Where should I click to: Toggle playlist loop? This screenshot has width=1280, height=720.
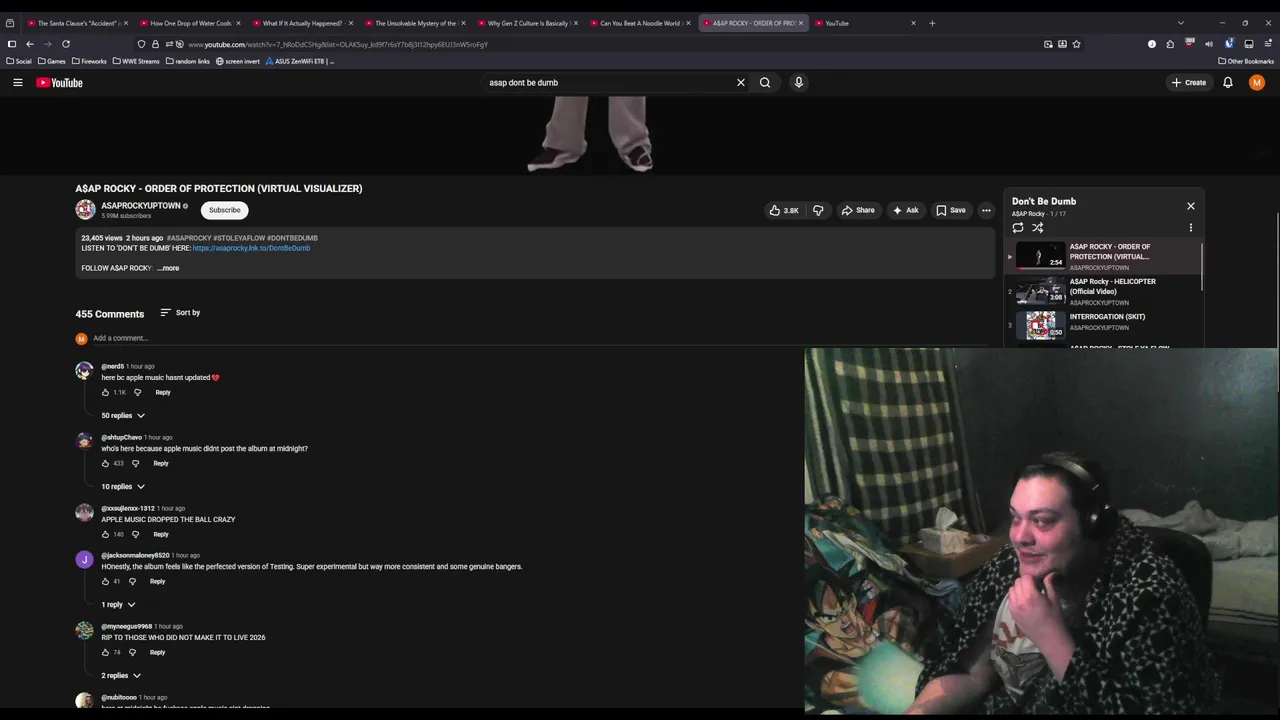pyautogui.click(x=1018, y=228)
